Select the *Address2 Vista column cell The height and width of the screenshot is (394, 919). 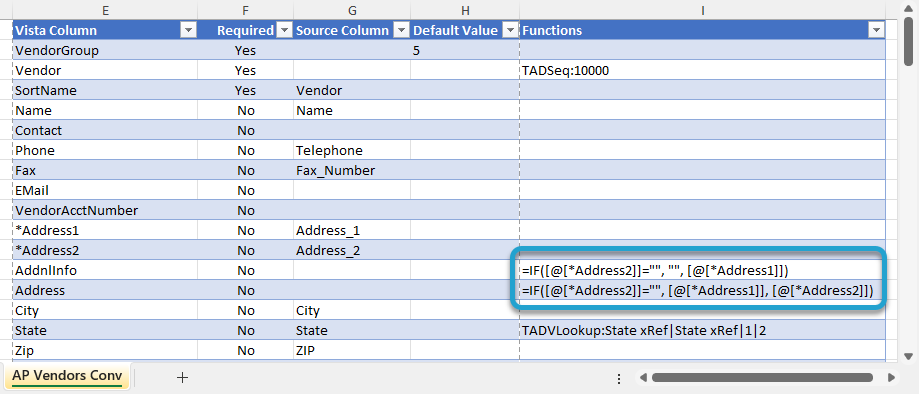click(105, 250)
